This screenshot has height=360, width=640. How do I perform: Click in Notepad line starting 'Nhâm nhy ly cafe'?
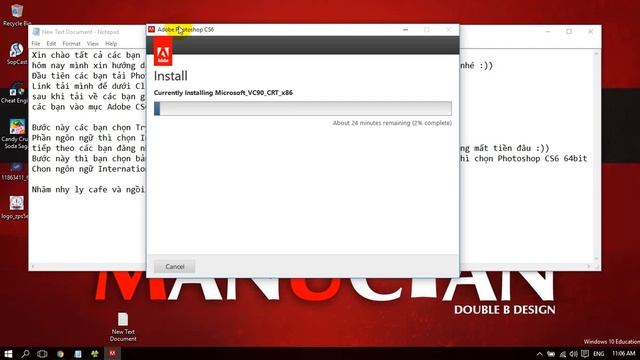(x=88, y=189)
